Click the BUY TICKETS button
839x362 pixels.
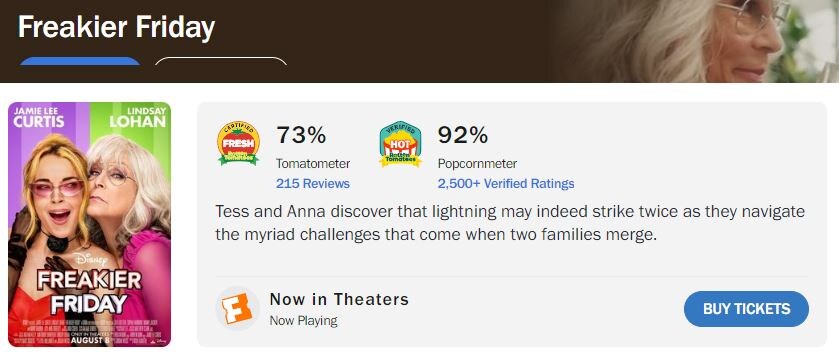point(746,309)
